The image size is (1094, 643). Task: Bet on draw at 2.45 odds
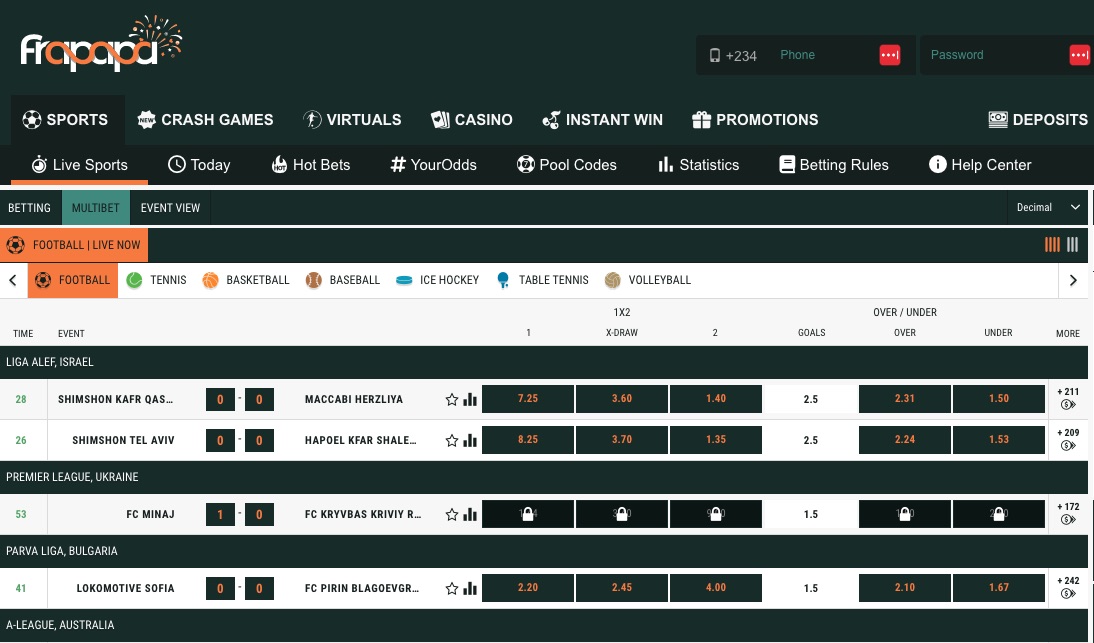pos(622,588)
